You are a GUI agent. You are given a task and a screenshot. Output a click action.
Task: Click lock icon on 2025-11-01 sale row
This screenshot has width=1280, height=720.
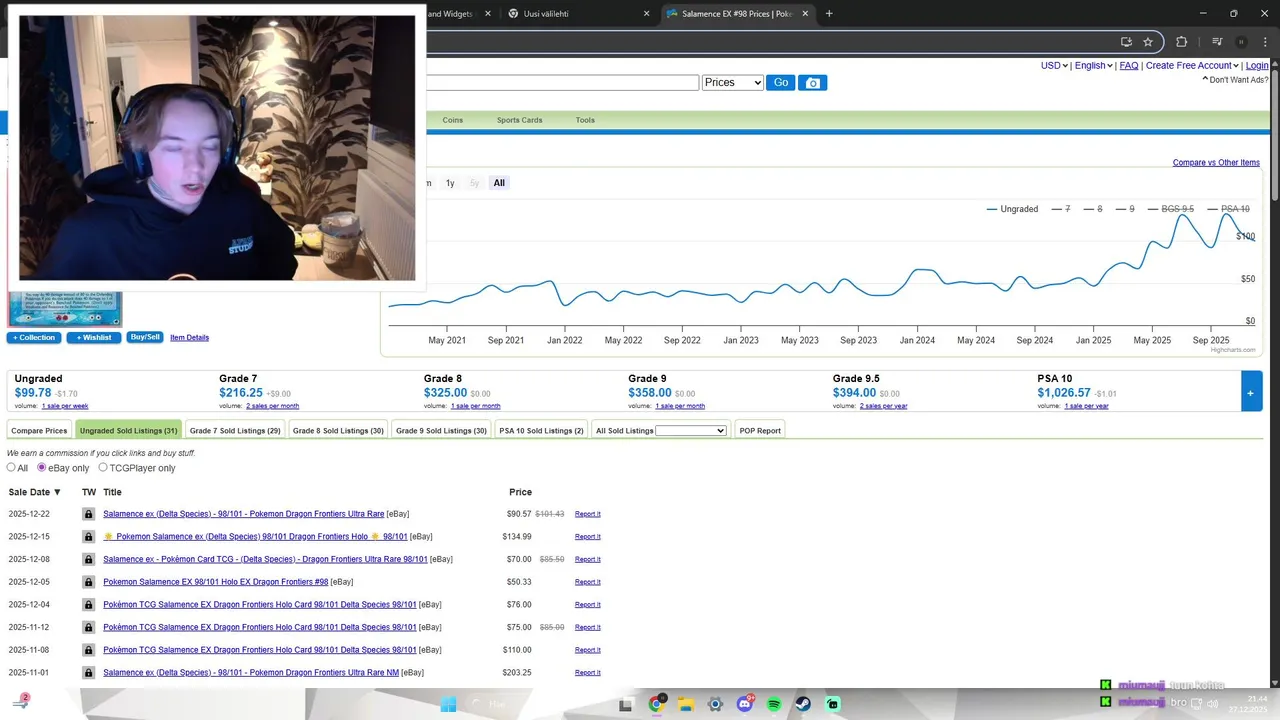click(88, 673)
